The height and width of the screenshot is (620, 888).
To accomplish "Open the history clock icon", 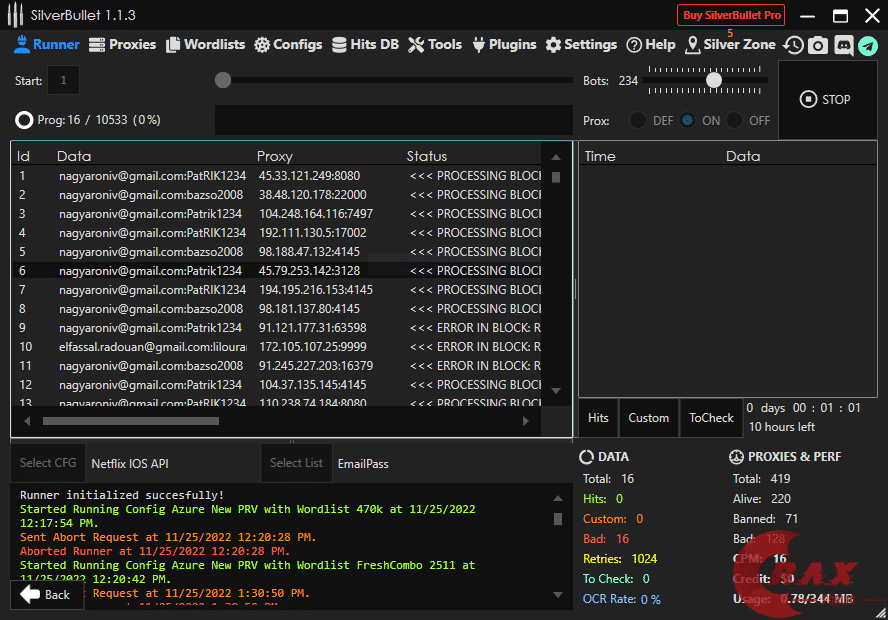I will click(793, 45).
